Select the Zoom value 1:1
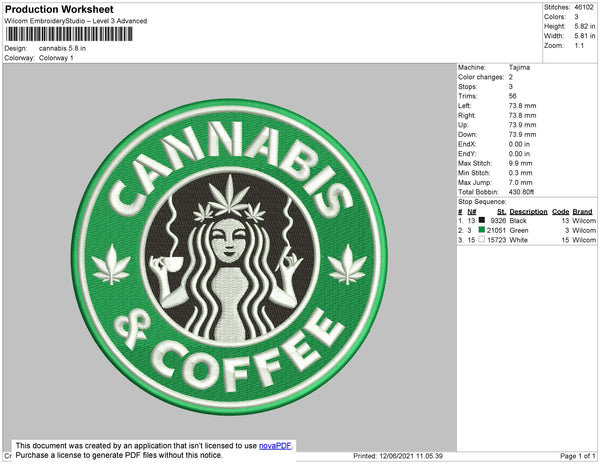The height and width of the screenshot is (464, 600). pos(579,46)
